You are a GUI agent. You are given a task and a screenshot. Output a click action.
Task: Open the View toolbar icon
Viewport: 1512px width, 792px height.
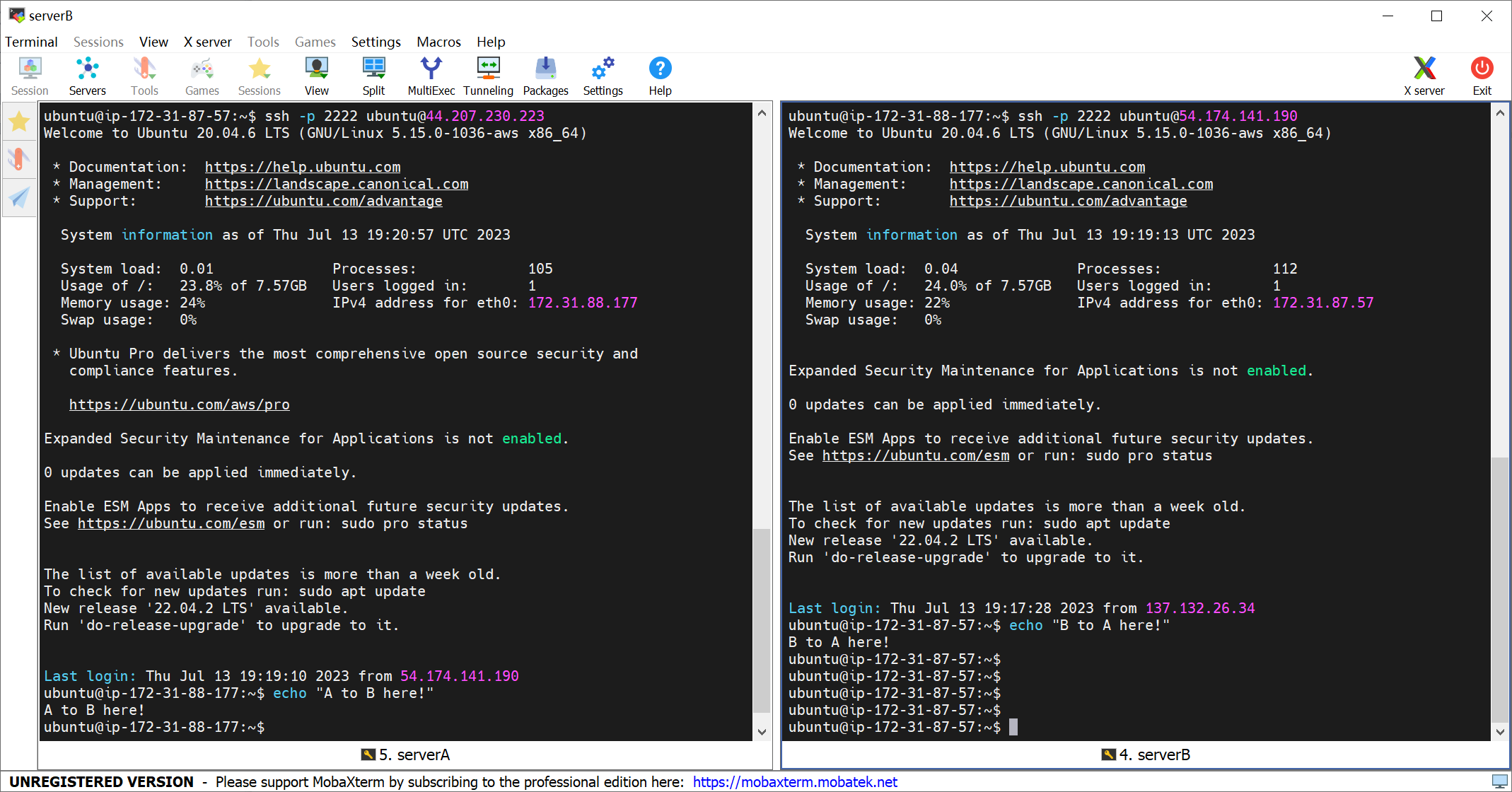point(317,76)
